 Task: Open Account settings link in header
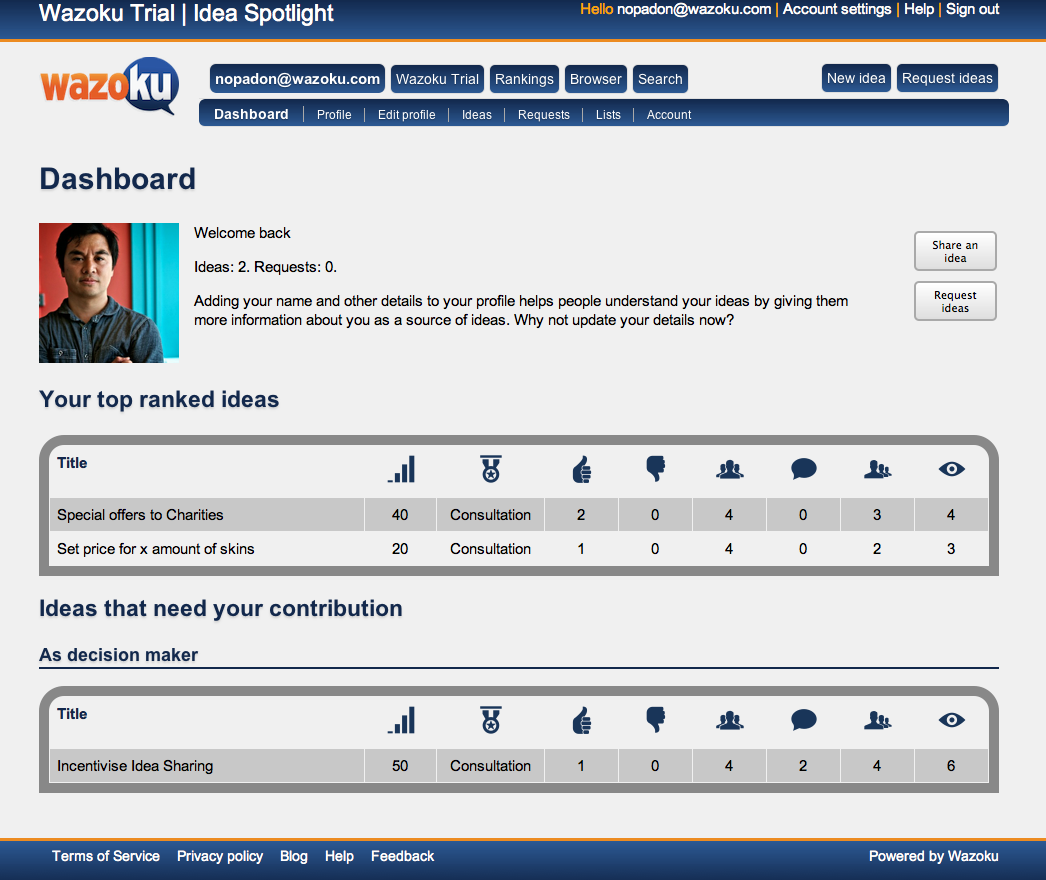coord(837,9)
